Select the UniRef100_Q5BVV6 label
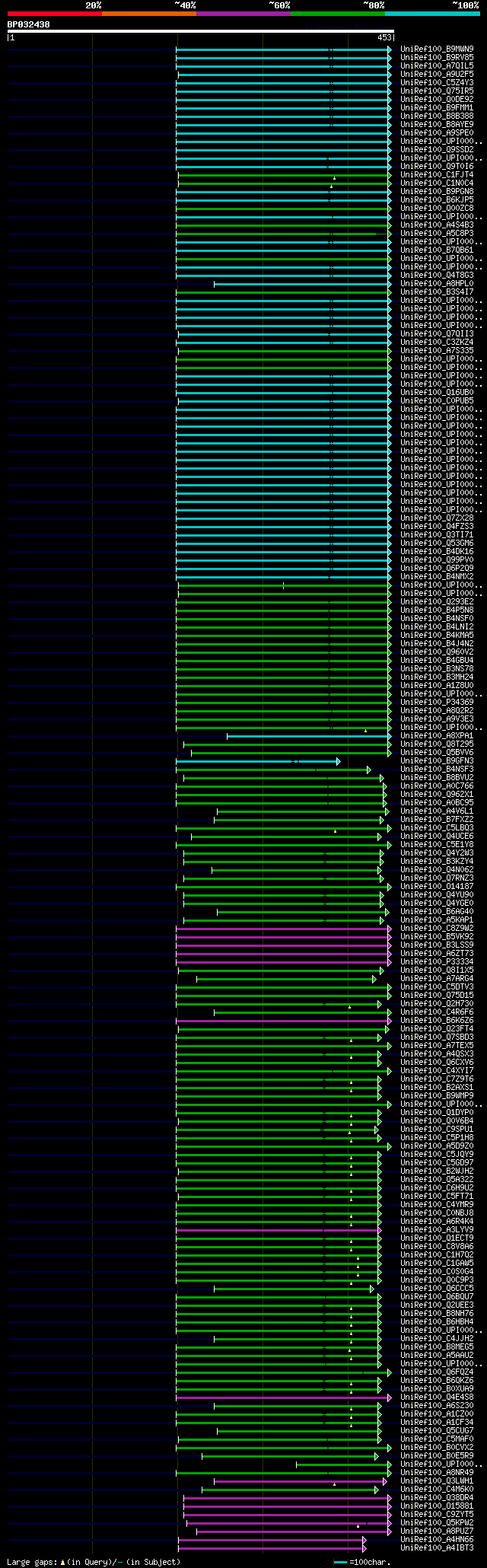The image size is (487, 1568). [437, 752]
